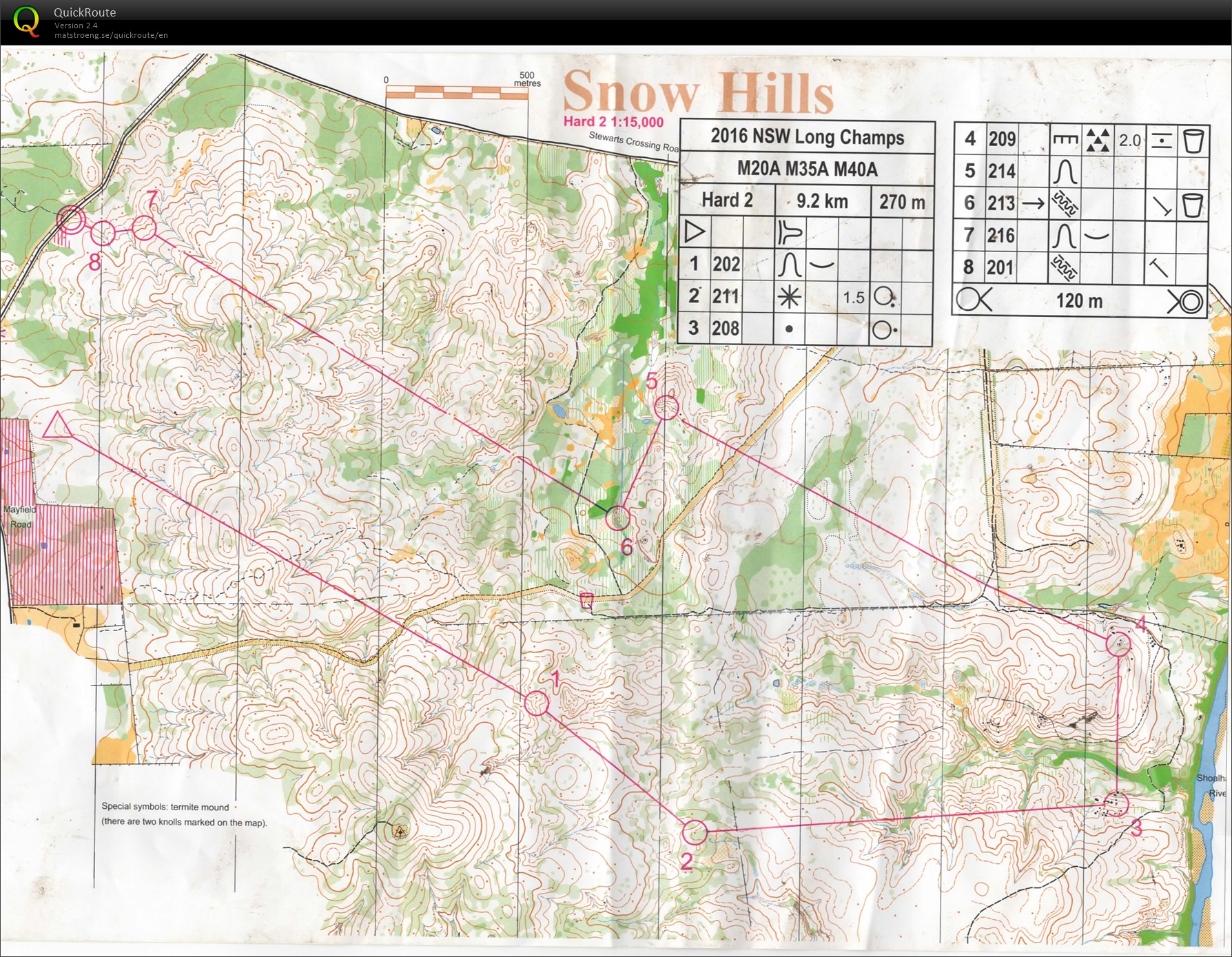1232x957 pixels.
Task: Click control circle 5 on the map
Action: [x=666, y=407]
